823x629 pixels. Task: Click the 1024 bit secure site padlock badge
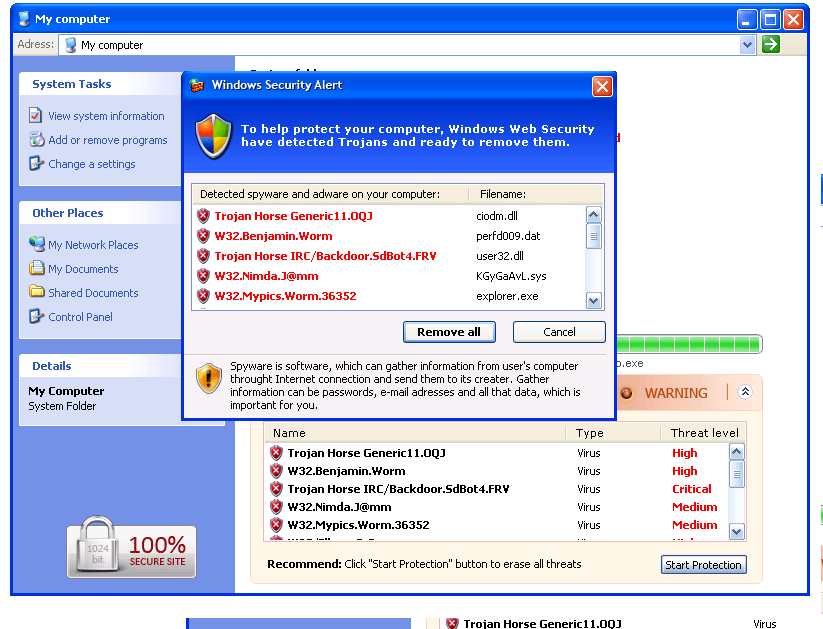[x=131, y=547]
